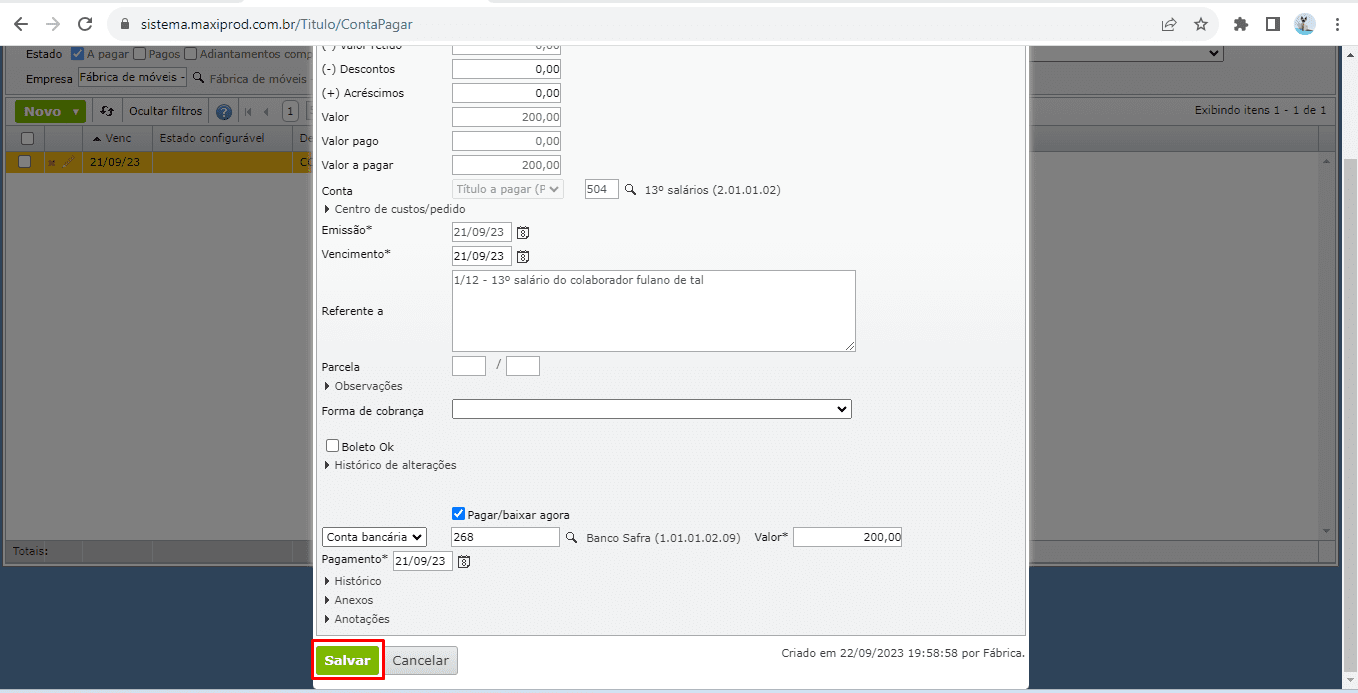This screenshot has height=693, width=1358.
Task: Open calendar picker next to Emissão date
Action: tap(523, 232)
